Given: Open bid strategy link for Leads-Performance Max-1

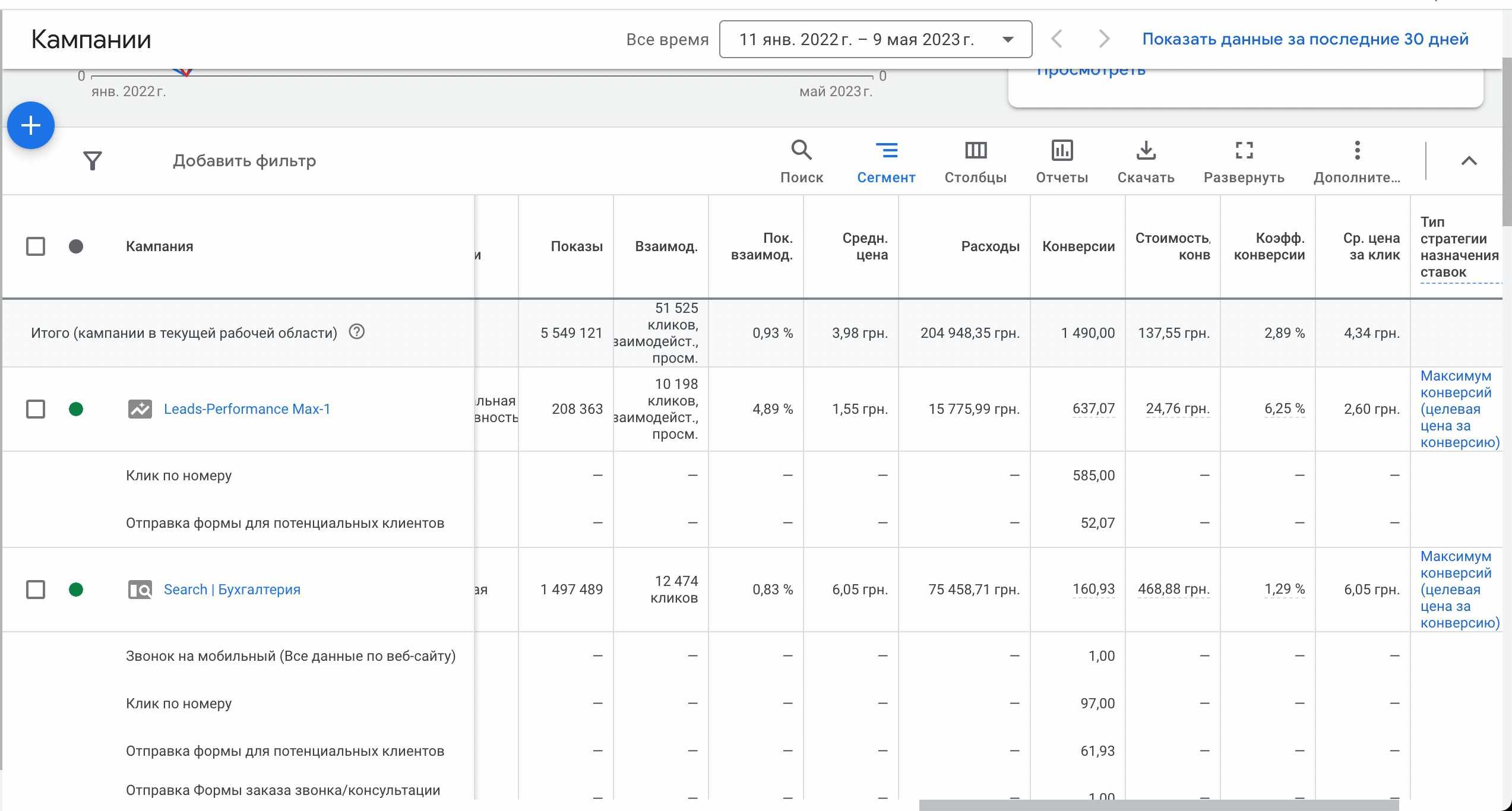Looking at the screenshot, I should click(x=1460, y=409).
